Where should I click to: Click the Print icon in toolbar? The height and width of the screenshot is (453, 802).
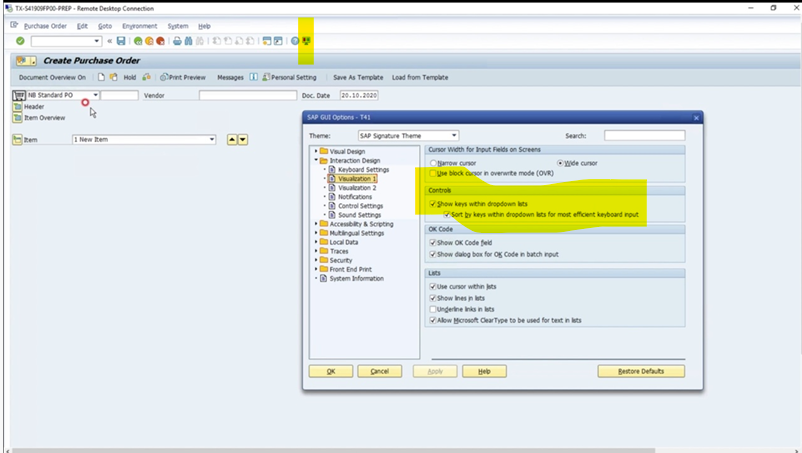177,41
